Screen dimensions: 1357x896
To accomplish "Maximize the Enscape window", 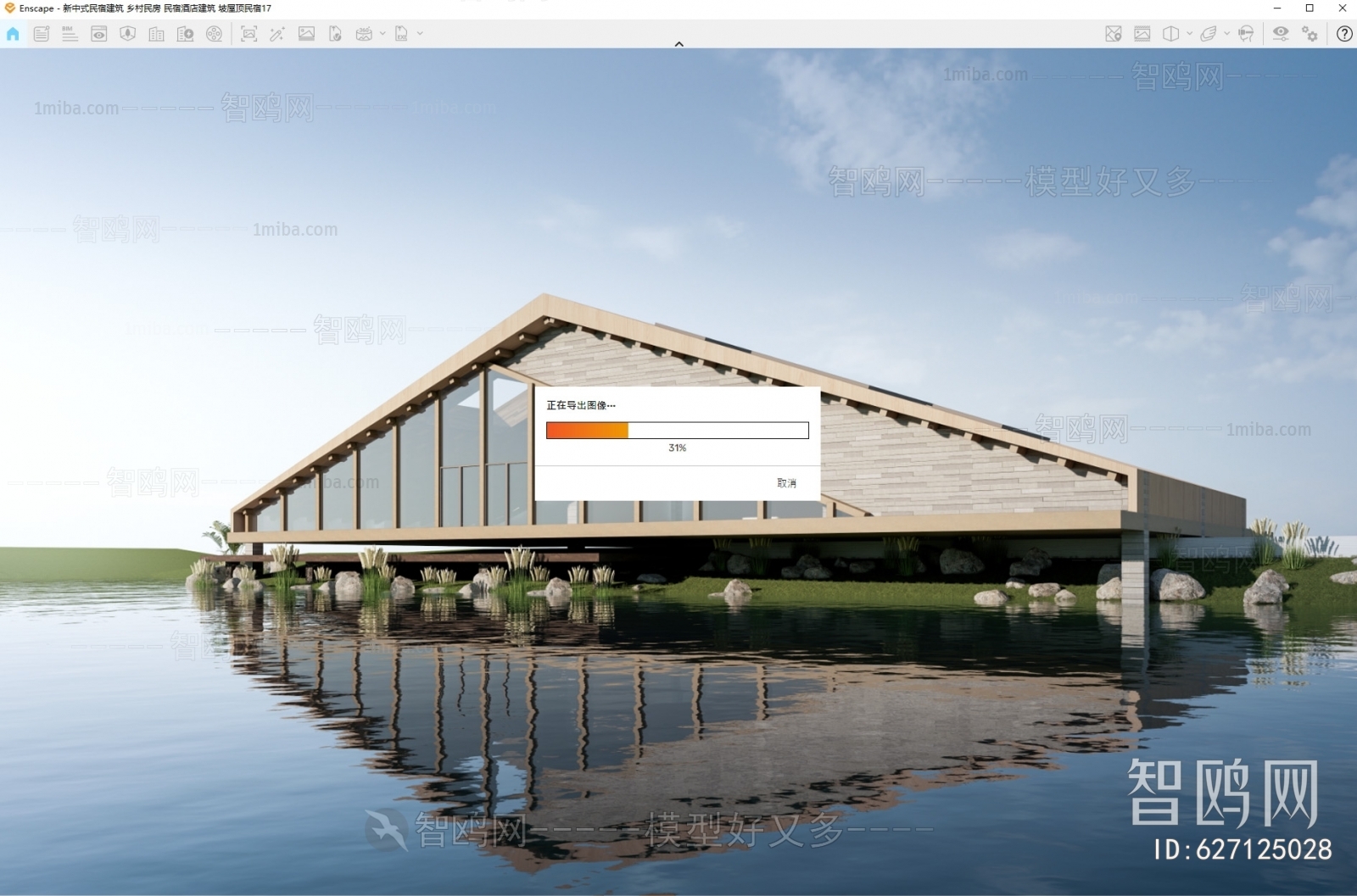I will [1310, 8].
